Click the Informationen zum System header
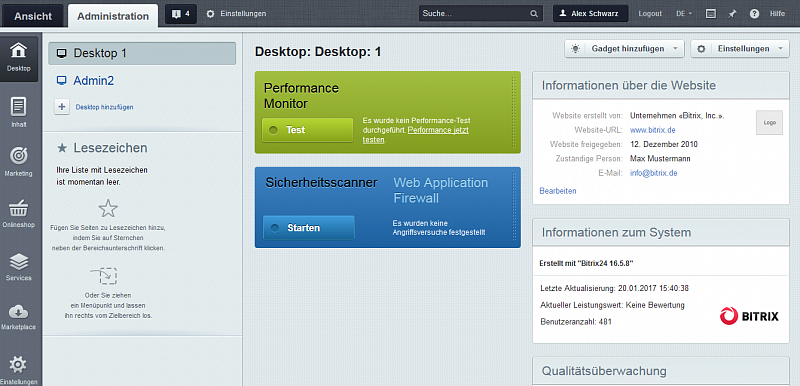This screenshot has height=386, width=800. (x=661, y=233)
